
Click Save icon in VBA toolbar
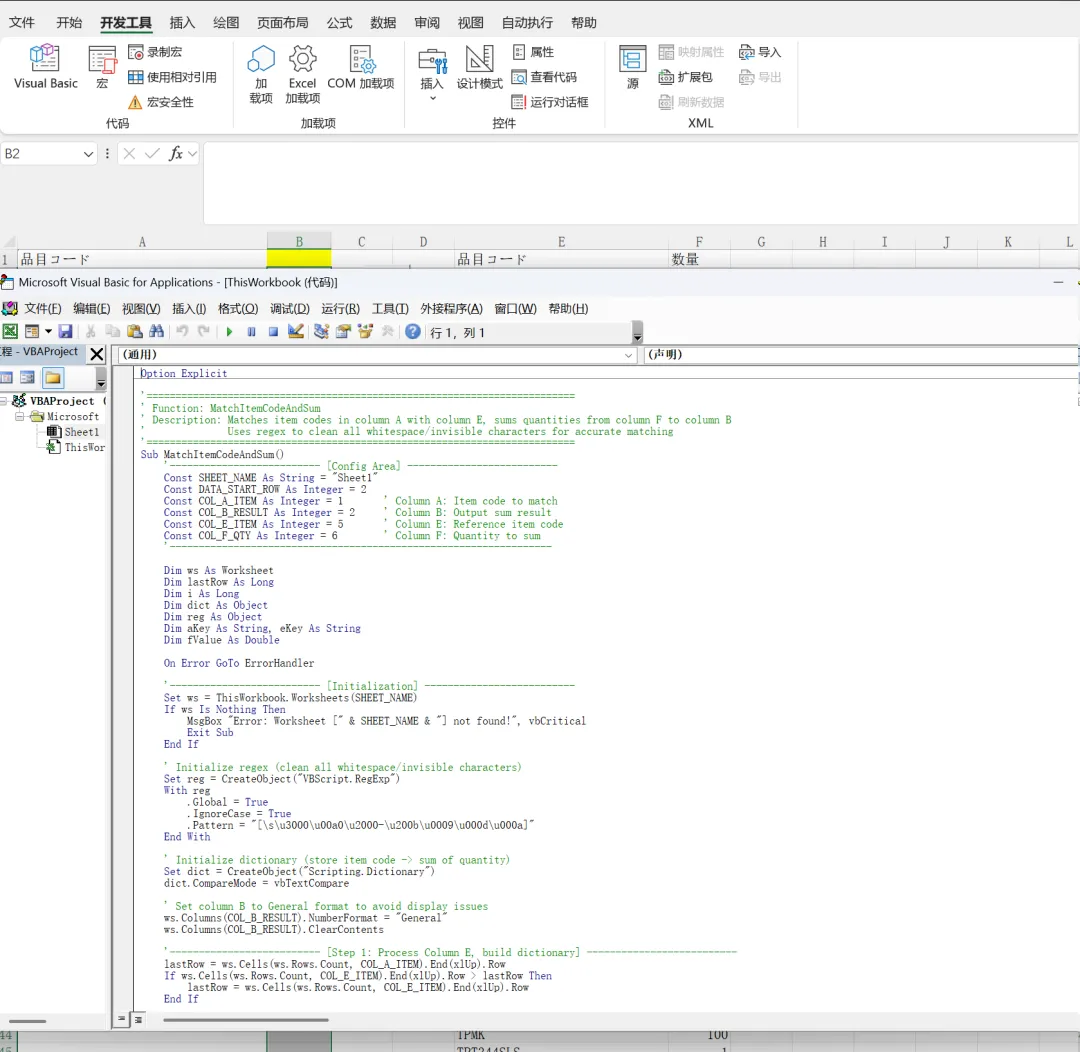[x=65, y=331]
